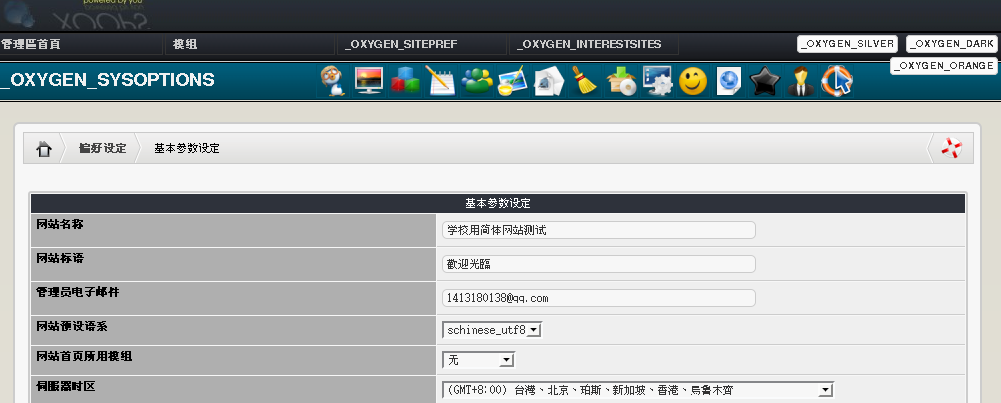This screenshot has height=403, width=1001.
Task: Switch to the _OXYGEN_DARK theme
Action: coord(951,44)
